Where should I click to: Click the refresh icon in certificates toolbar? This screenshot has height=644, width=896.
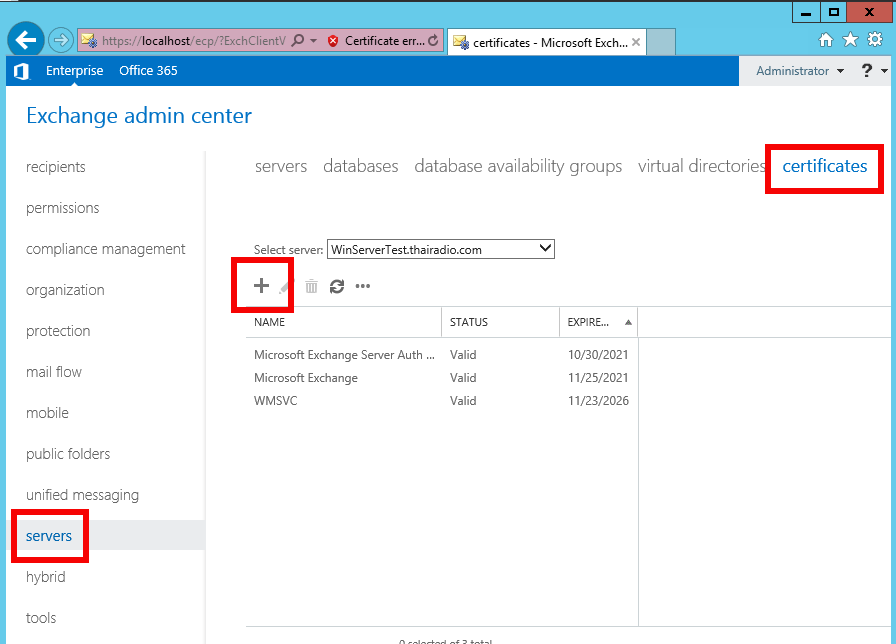tap(337, 287)
